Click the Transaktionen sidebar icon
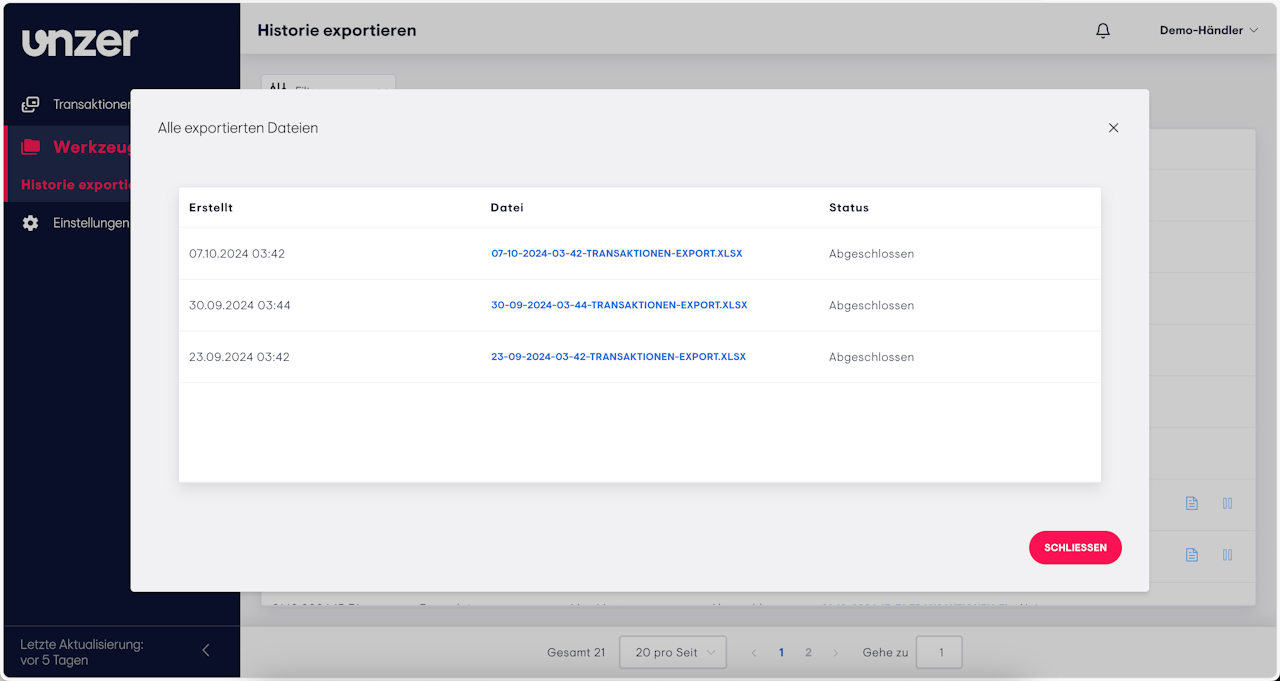Image resolution: width=1280 pixels, height=681 pixels. [x=31, y=104]
